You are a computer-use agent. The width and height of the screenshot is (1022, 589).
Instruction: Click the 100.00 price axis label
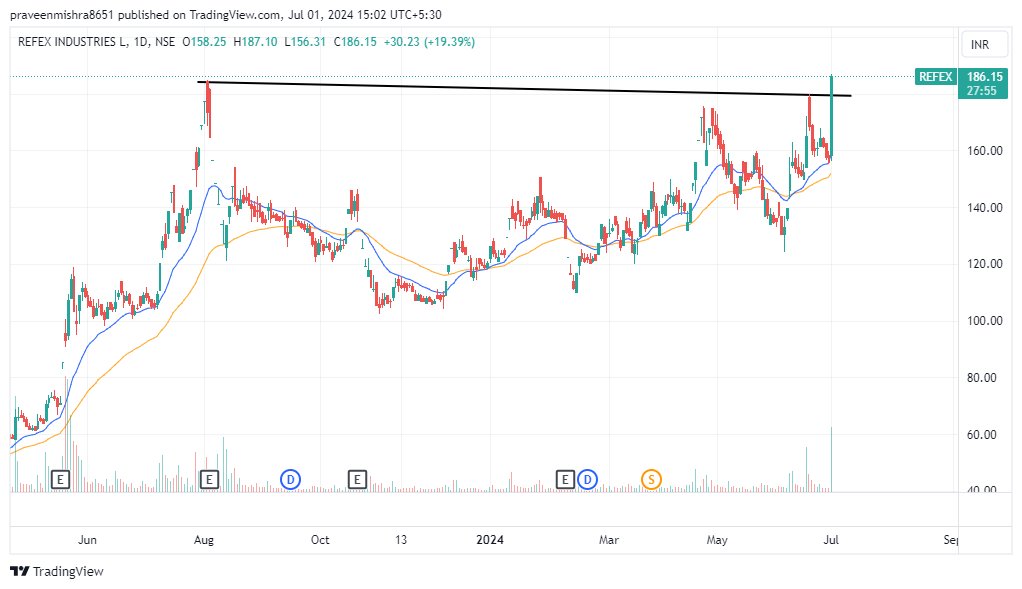pos(984,321)
